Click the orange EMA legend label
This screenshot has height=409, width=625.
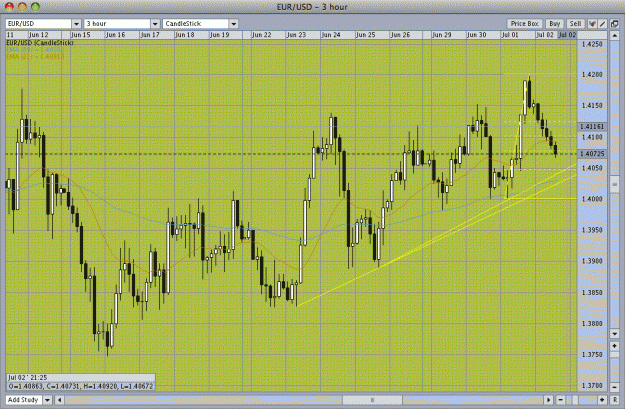coord(35,57)
